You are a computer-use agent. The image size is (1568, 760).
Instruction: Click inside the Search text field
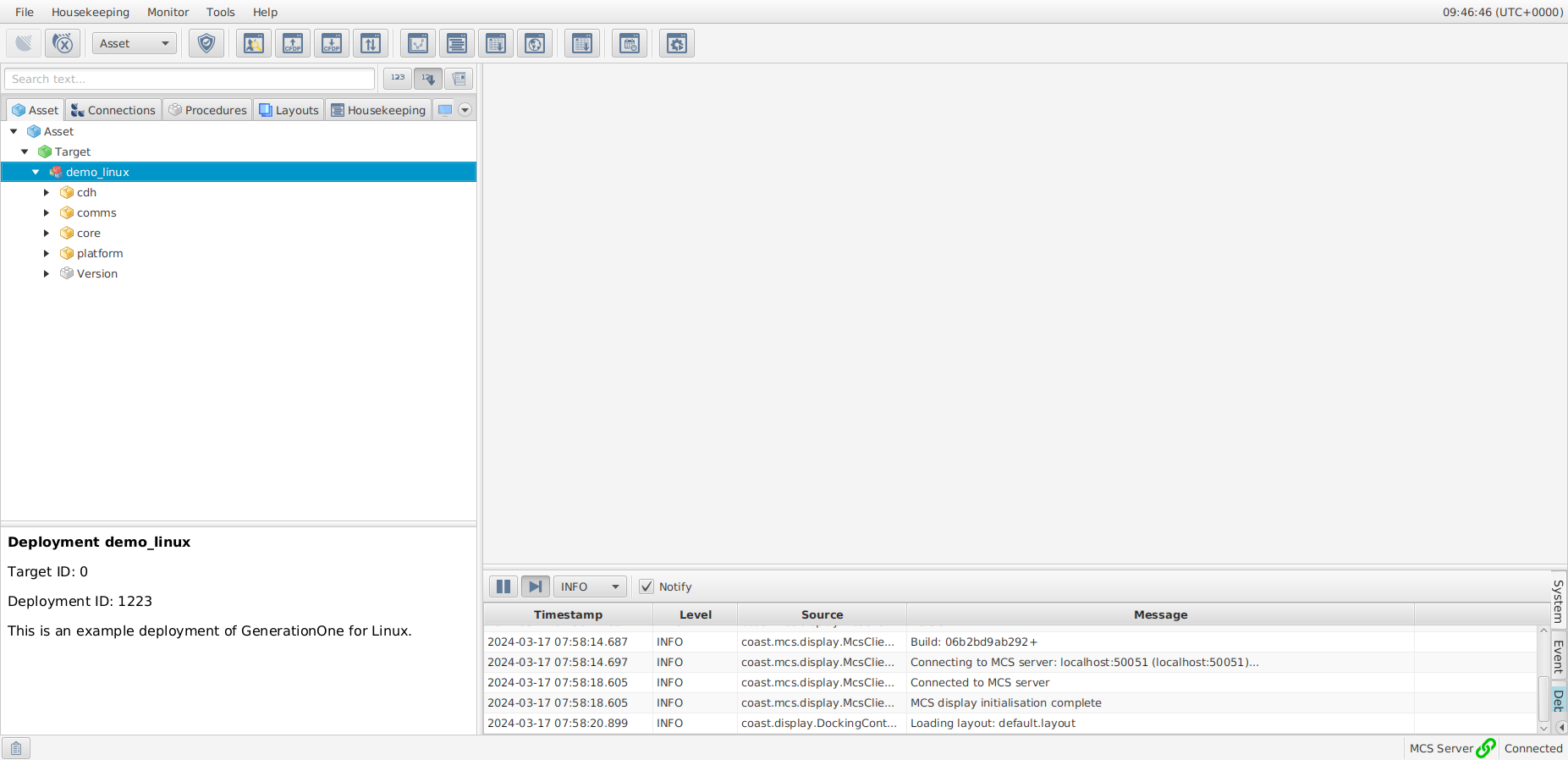(x=190, y=79)
